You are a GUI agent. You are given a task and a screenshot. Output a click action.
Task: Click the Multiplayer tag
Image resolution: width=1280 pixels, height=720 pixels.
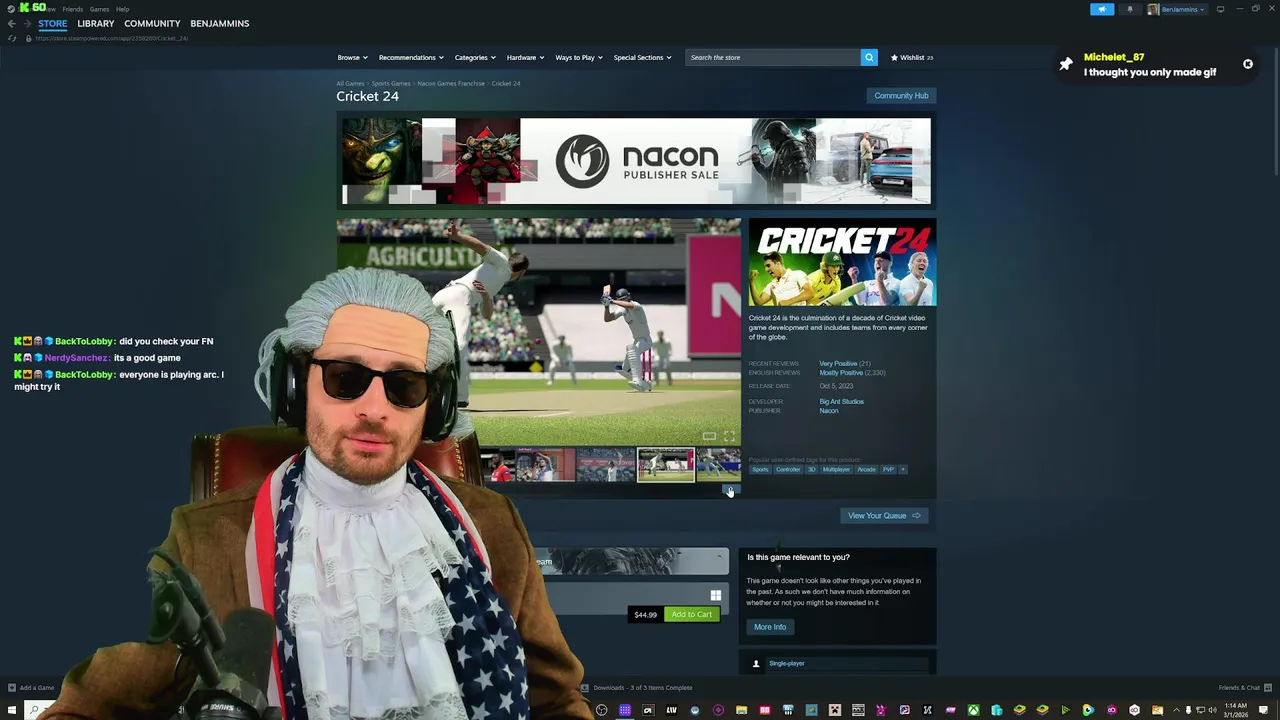click(x=836, y=470)
